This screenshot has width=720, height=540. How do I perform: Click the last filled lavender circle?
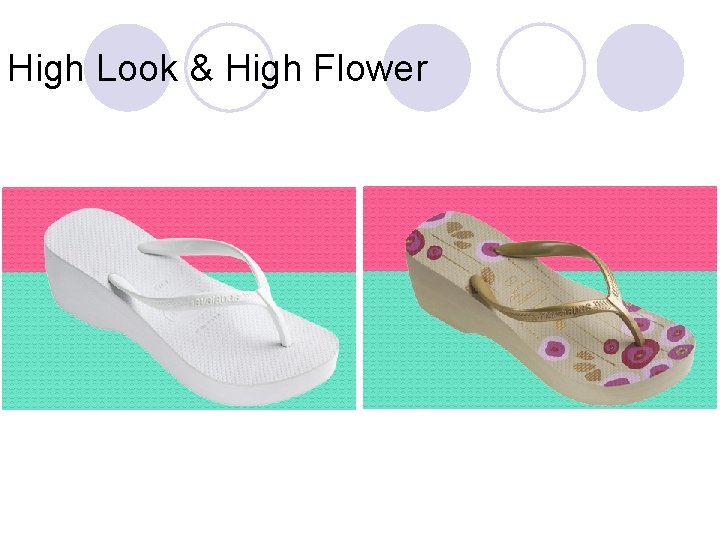pyautogui.click(x=641, y=68)
